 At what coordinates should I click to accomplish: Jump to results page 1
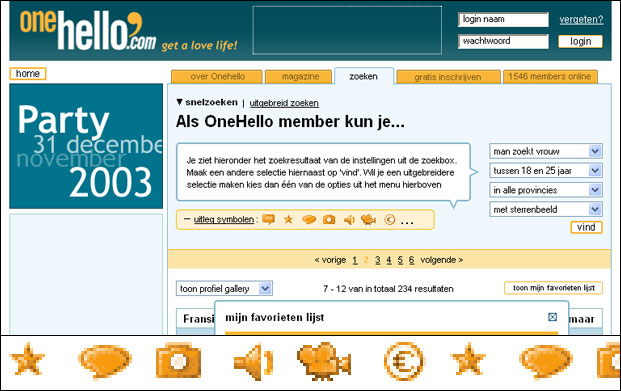point(355,260)
